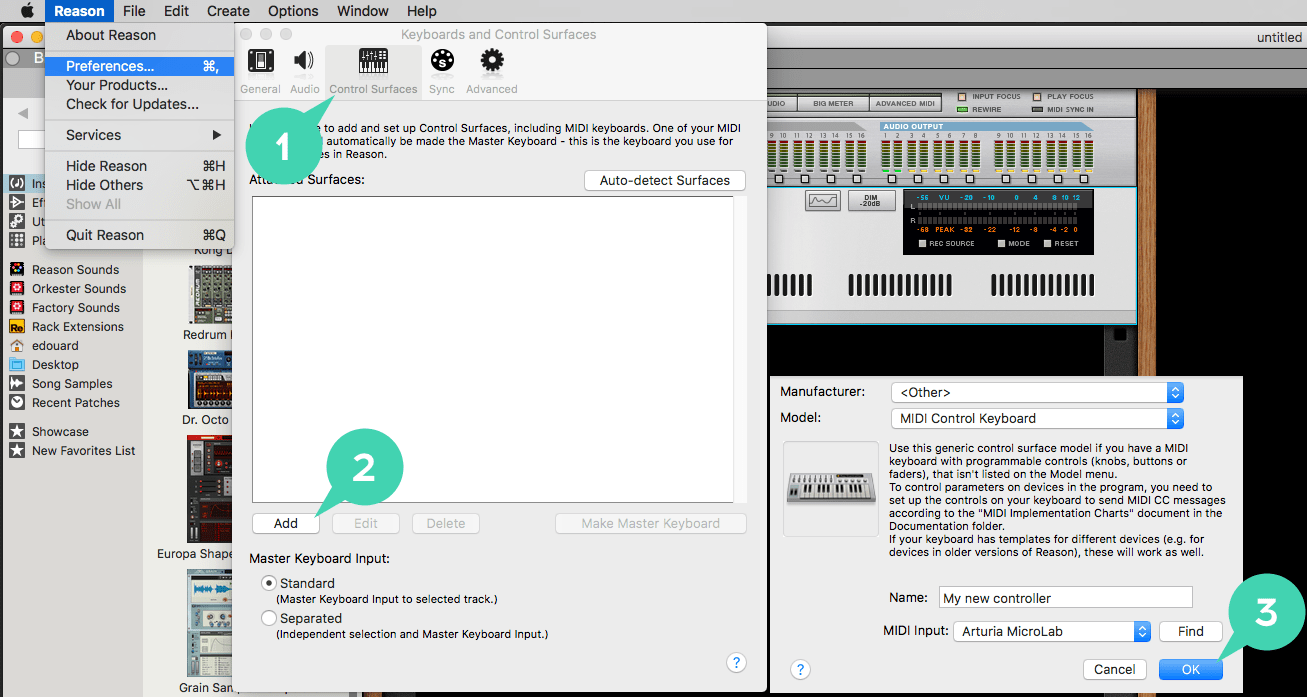The image size is (1307, 697).
Task: Open the Model dropdown
Action: point(1037,418)
